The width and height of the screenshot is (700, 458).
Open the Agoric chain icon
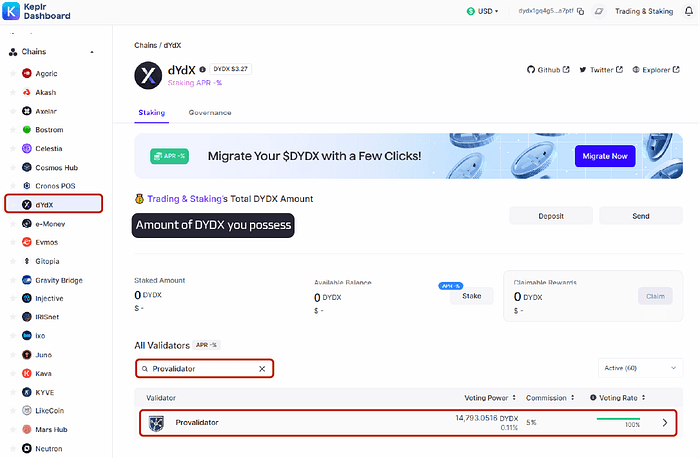coord(27,73)
